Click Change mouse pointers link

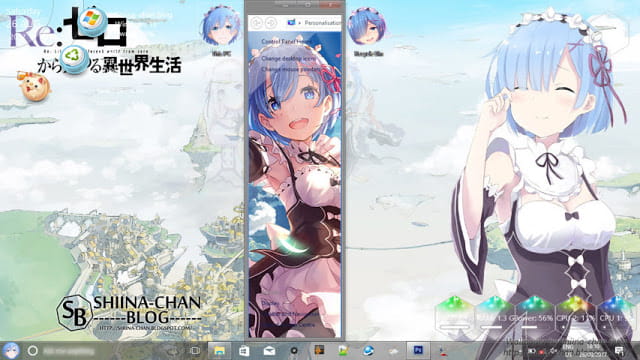click(291, 69)
